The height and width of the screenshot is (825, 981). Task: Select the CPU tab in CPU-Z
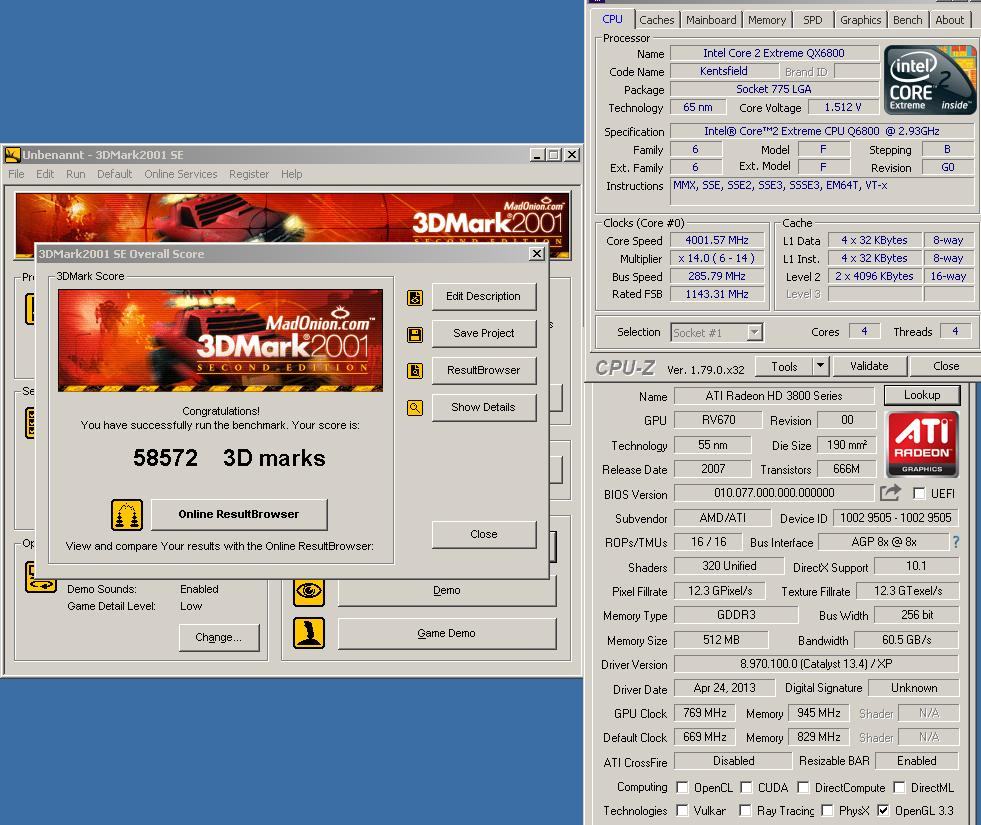coord(612,19)
